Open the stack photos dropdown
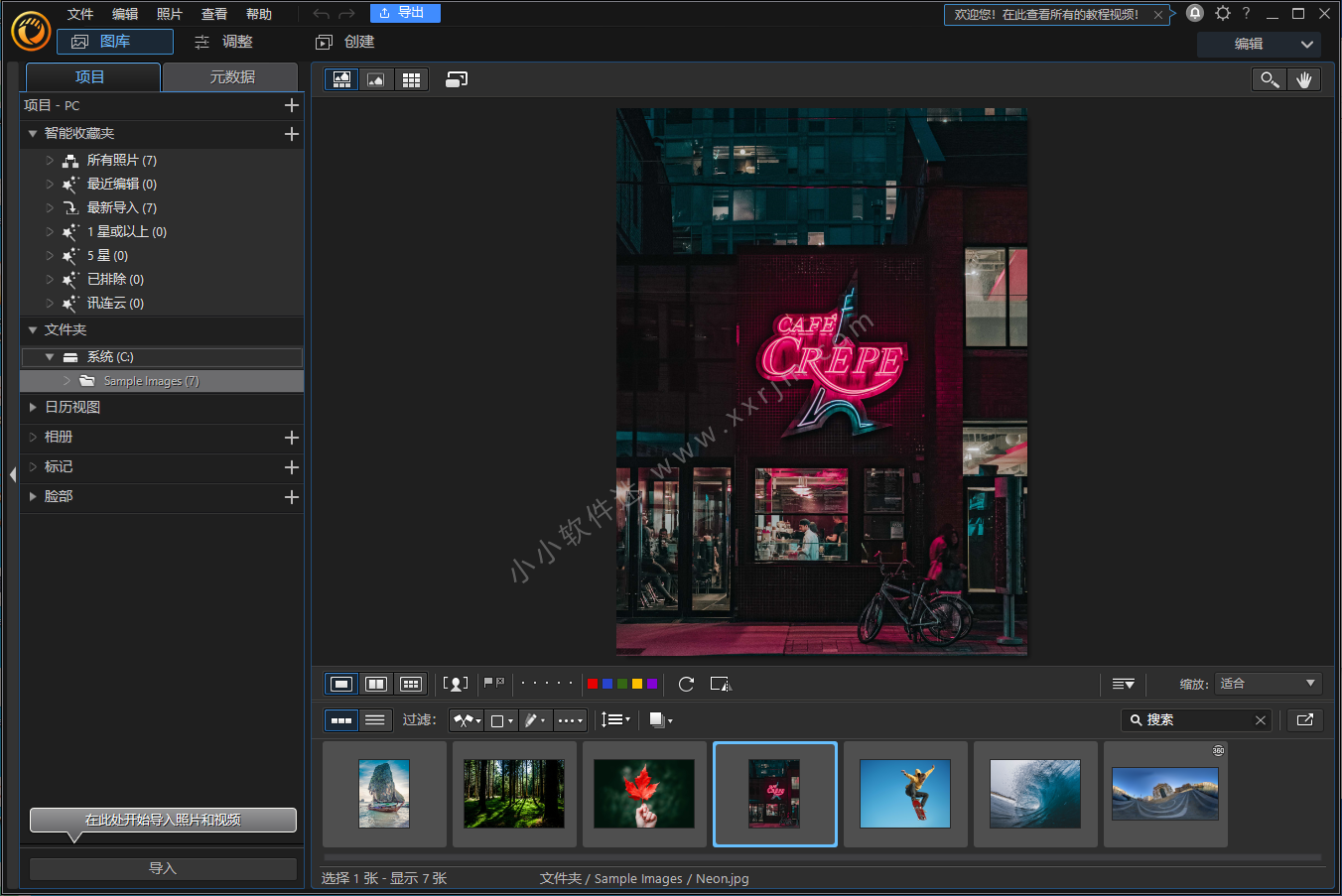The height and width of the screenshot is (896, 1342). (x=660, y=720)
